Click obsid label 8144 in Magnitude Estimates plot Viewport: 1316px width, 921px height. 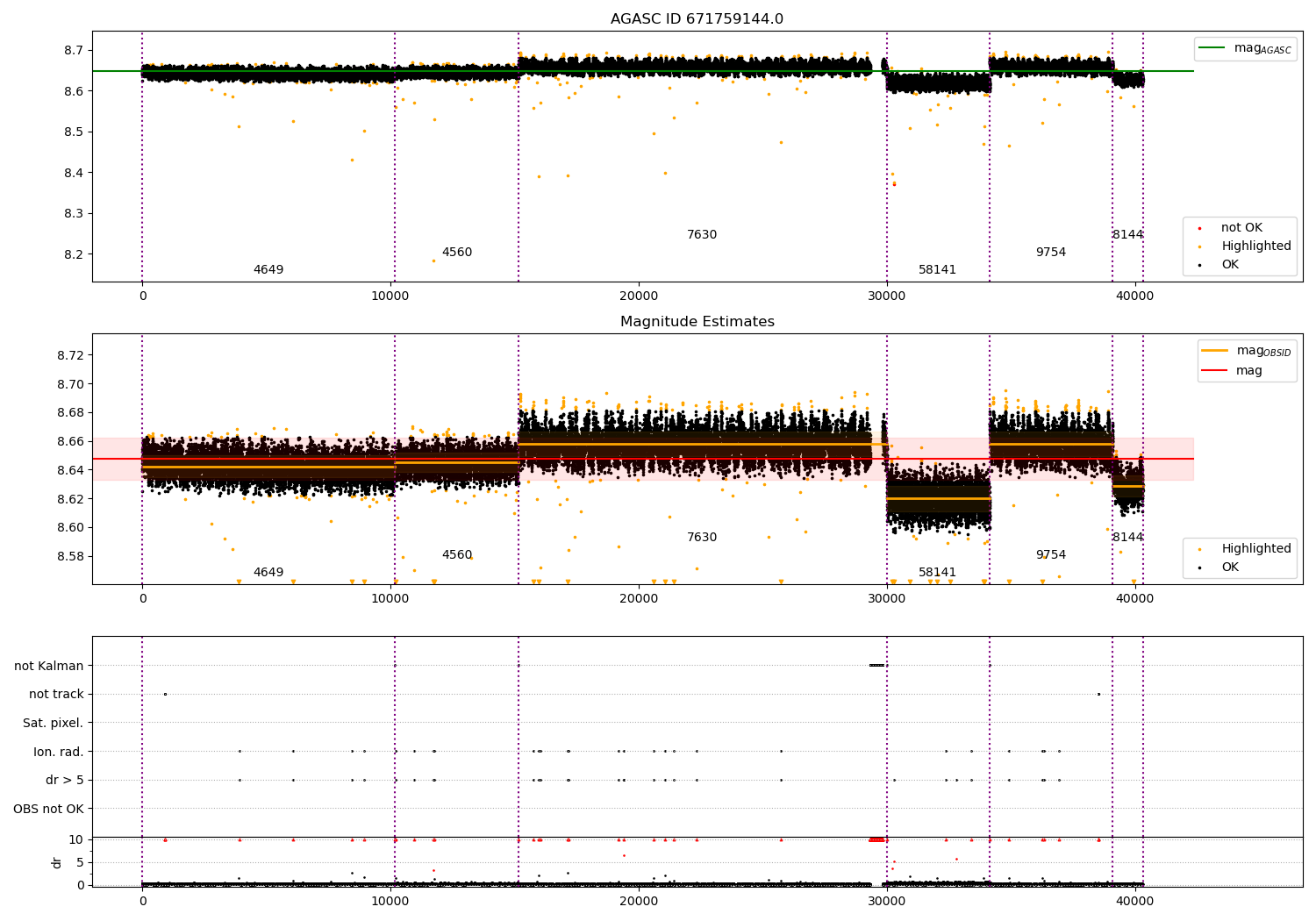[1128, 538]
